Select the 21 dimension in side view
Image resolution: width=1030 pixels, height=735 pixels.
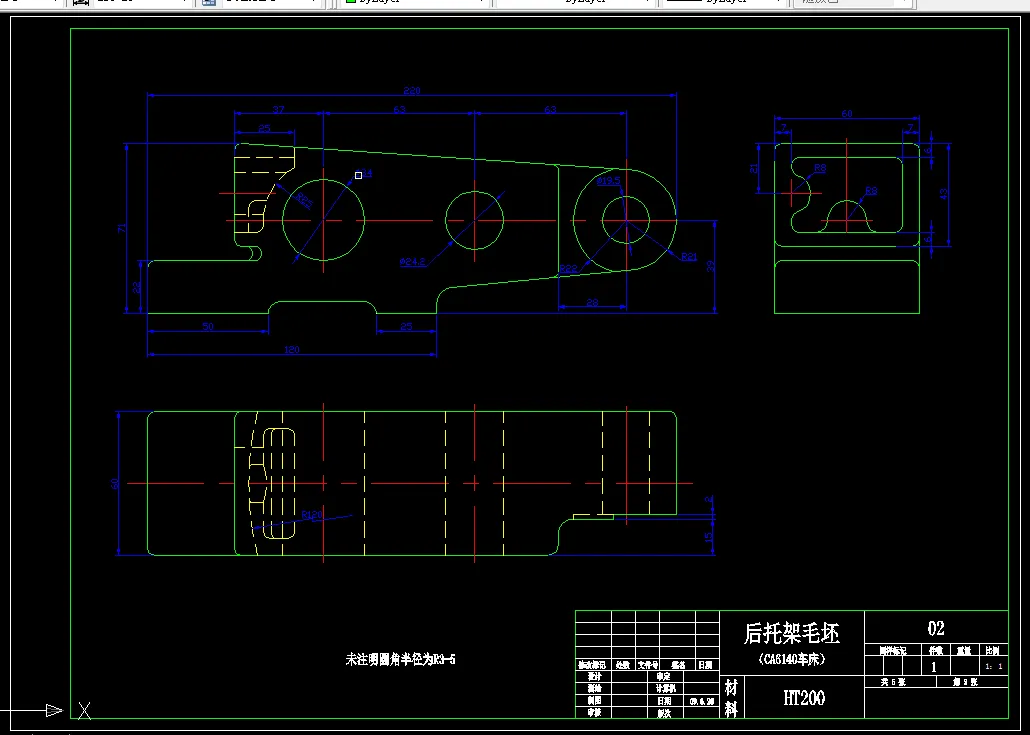pos(753,168)
